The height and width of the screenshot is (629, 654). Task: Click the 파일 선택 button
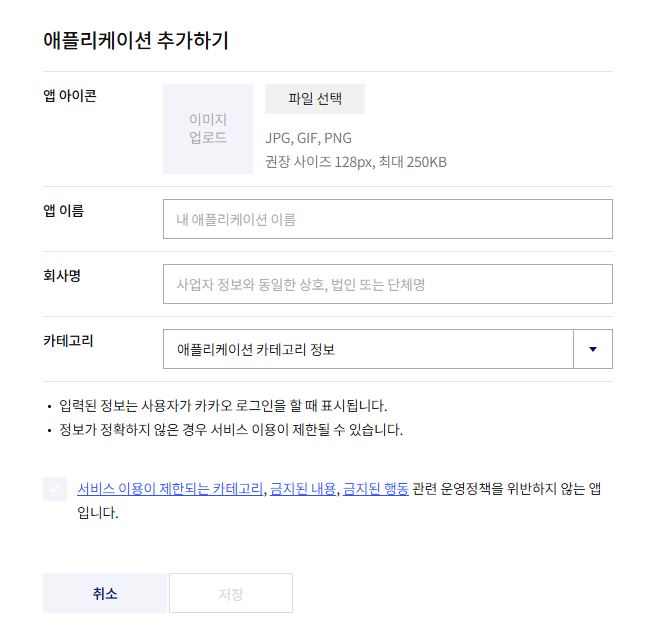[315, 99]
